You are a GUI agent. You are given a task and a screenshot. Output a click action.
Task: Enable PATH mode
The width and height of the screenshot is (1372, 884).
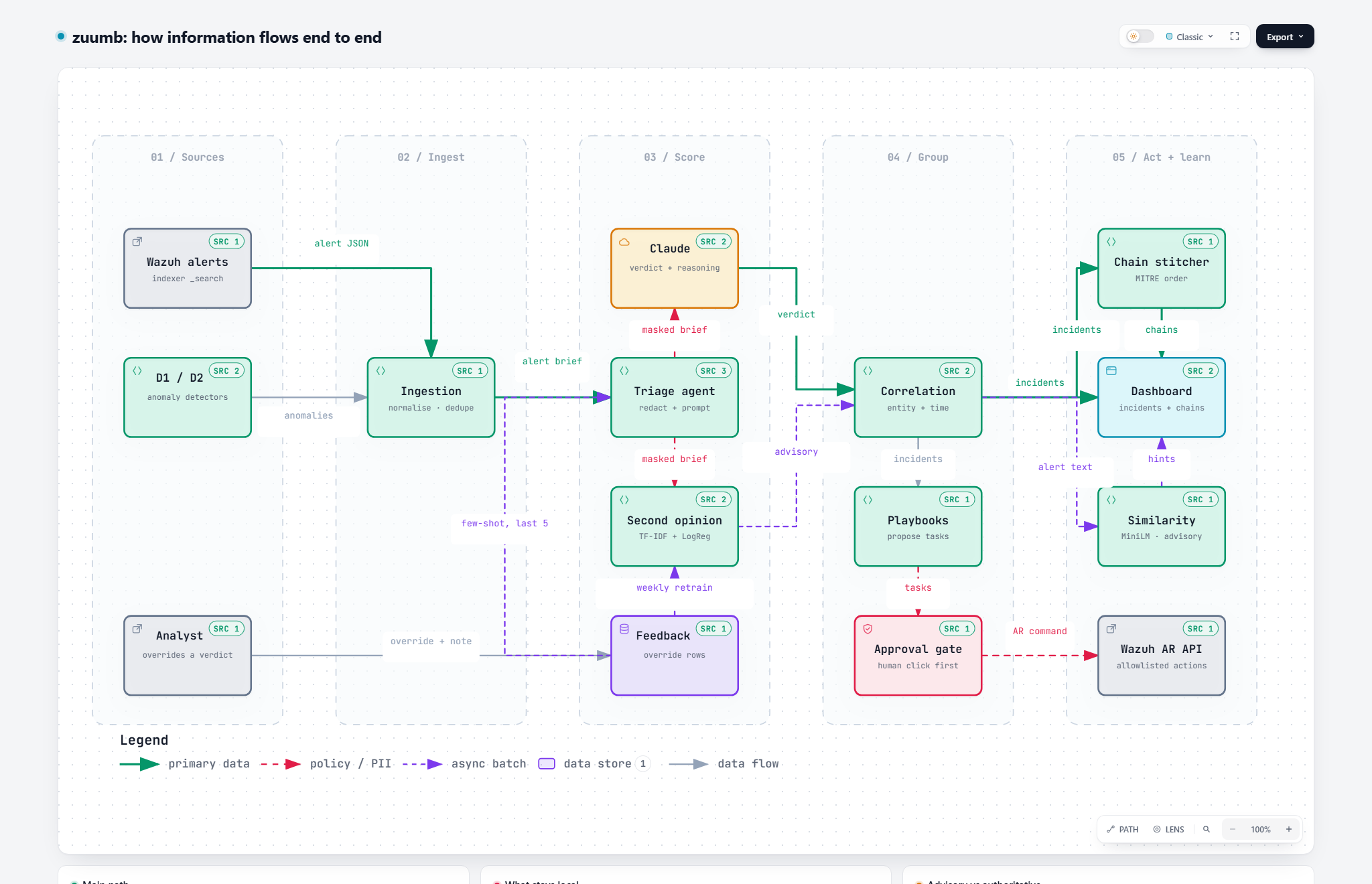click(1123, 829)
